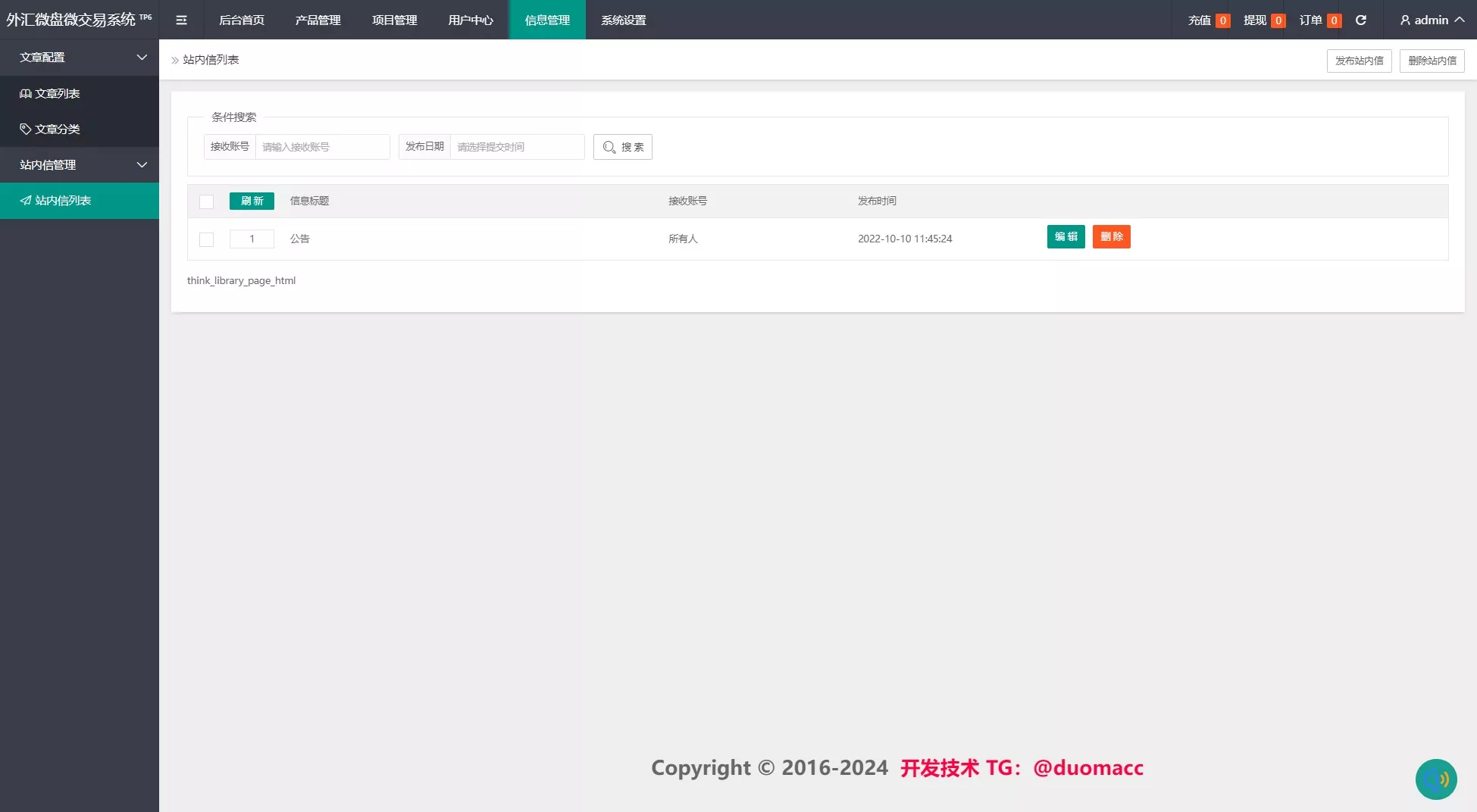
Task: Open 文章列表 in the sidebar
Action: (x=58, y=93)
